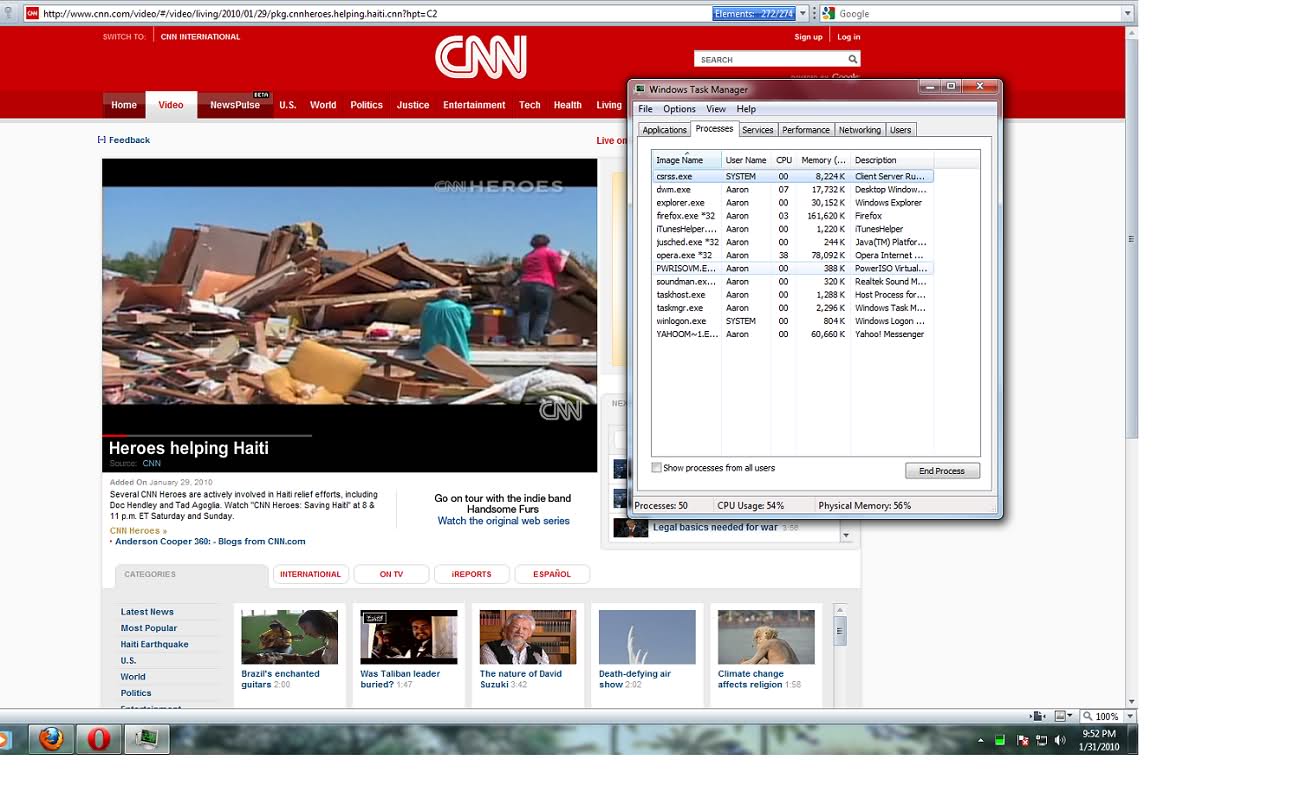
Task: Open The nature of David Suzuki thumbnail
Action: coord(527,637)
